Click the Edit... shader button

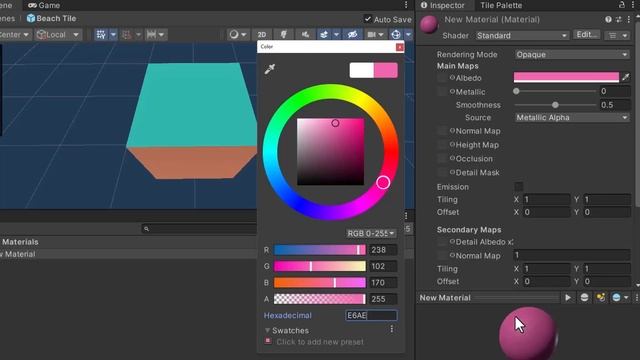(587, 35)
